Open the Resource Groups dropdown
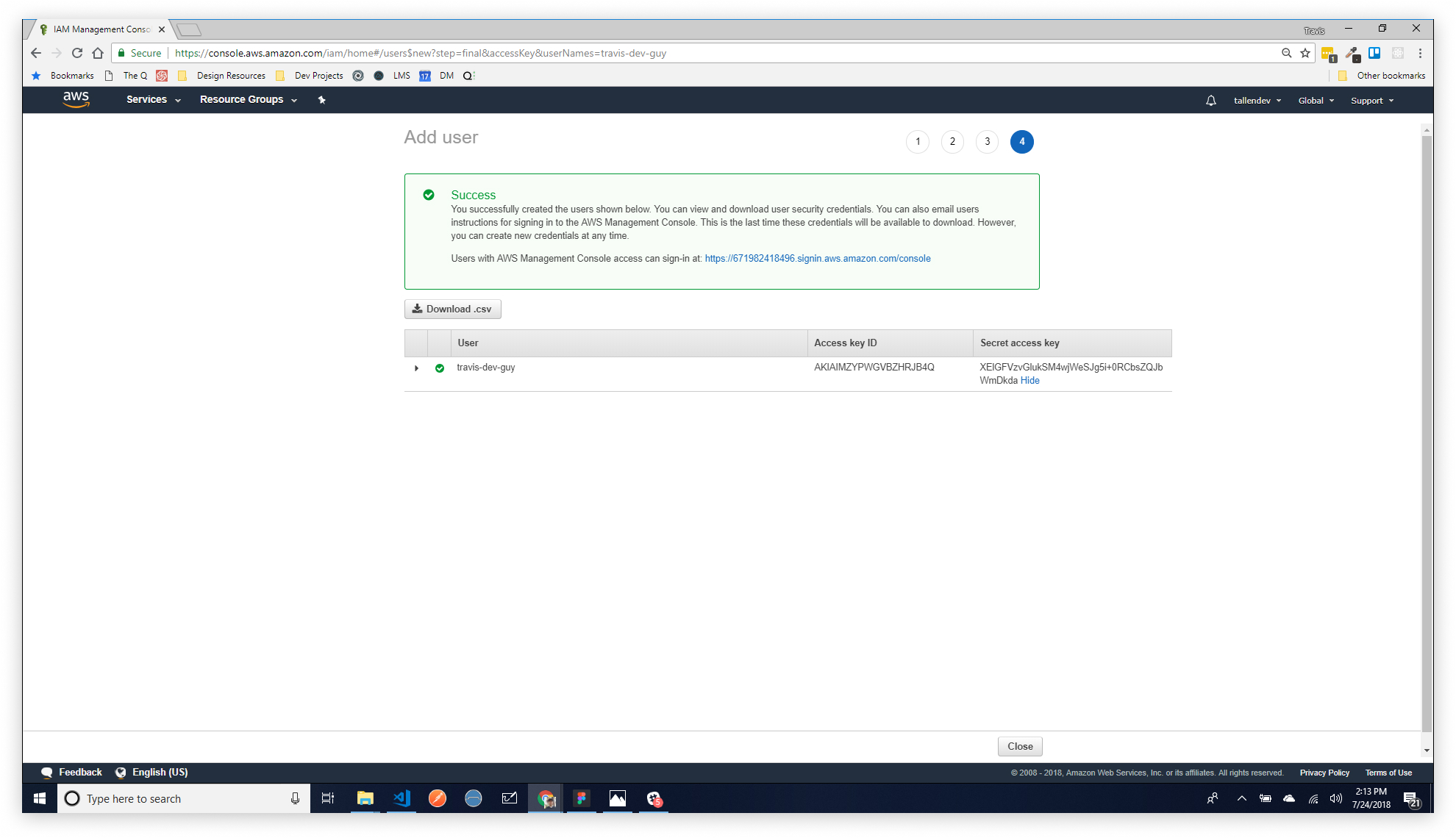Image resolution: width=1456 pixels, height=838 pixels. tap(248, 100)
